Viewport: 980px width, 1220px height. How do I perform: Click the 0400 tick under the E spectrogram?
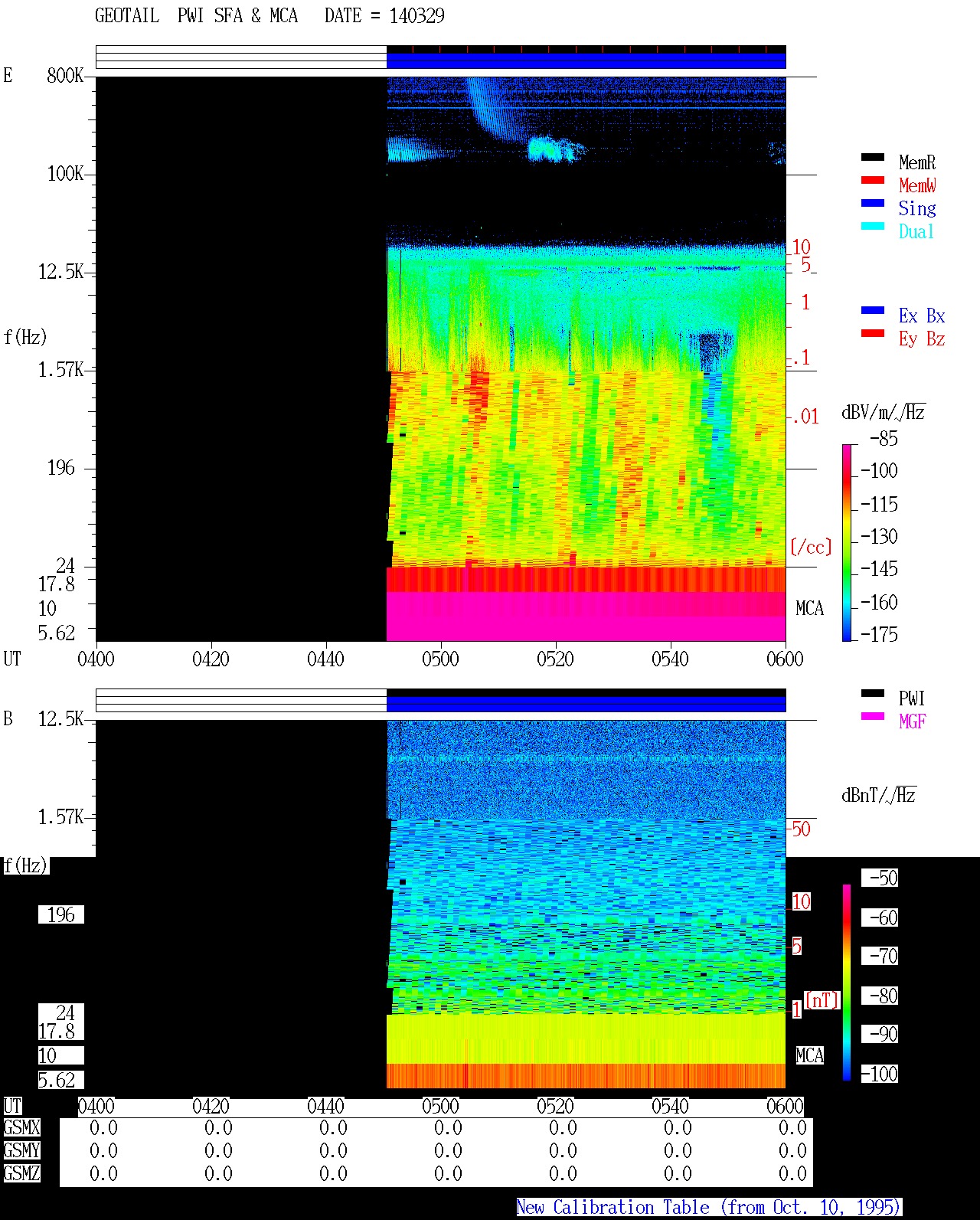click(96, 659)
